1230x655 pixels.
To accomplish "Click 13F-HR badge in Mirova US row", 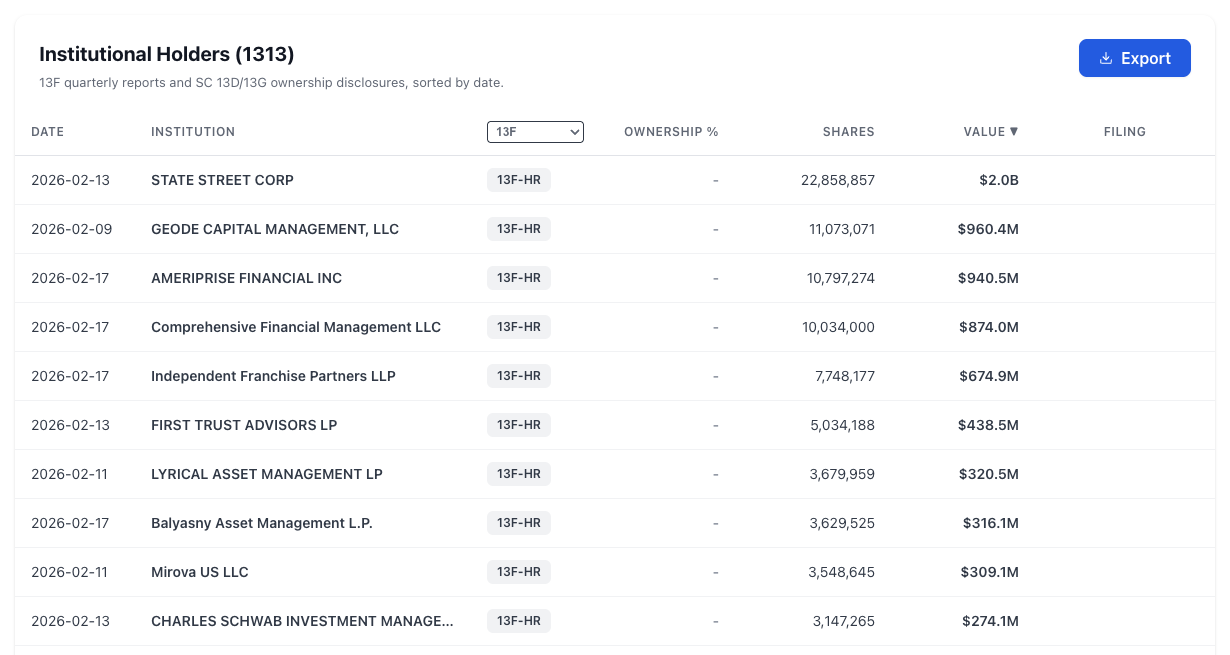I will [519, 572].
